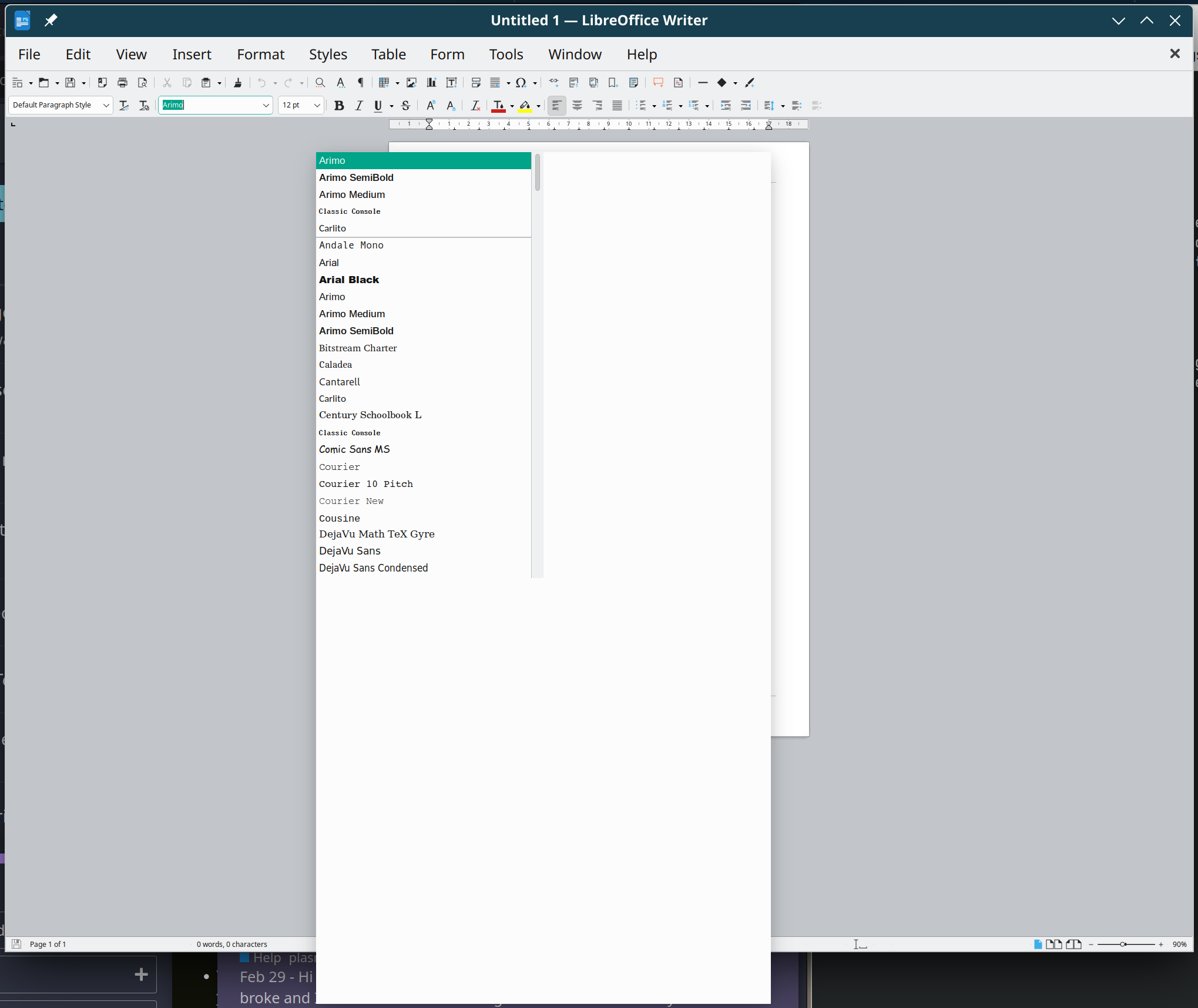Open Find & Replace magnifier icon
The width and height of the screenshot is (1198, 1008).
[320, 83]
